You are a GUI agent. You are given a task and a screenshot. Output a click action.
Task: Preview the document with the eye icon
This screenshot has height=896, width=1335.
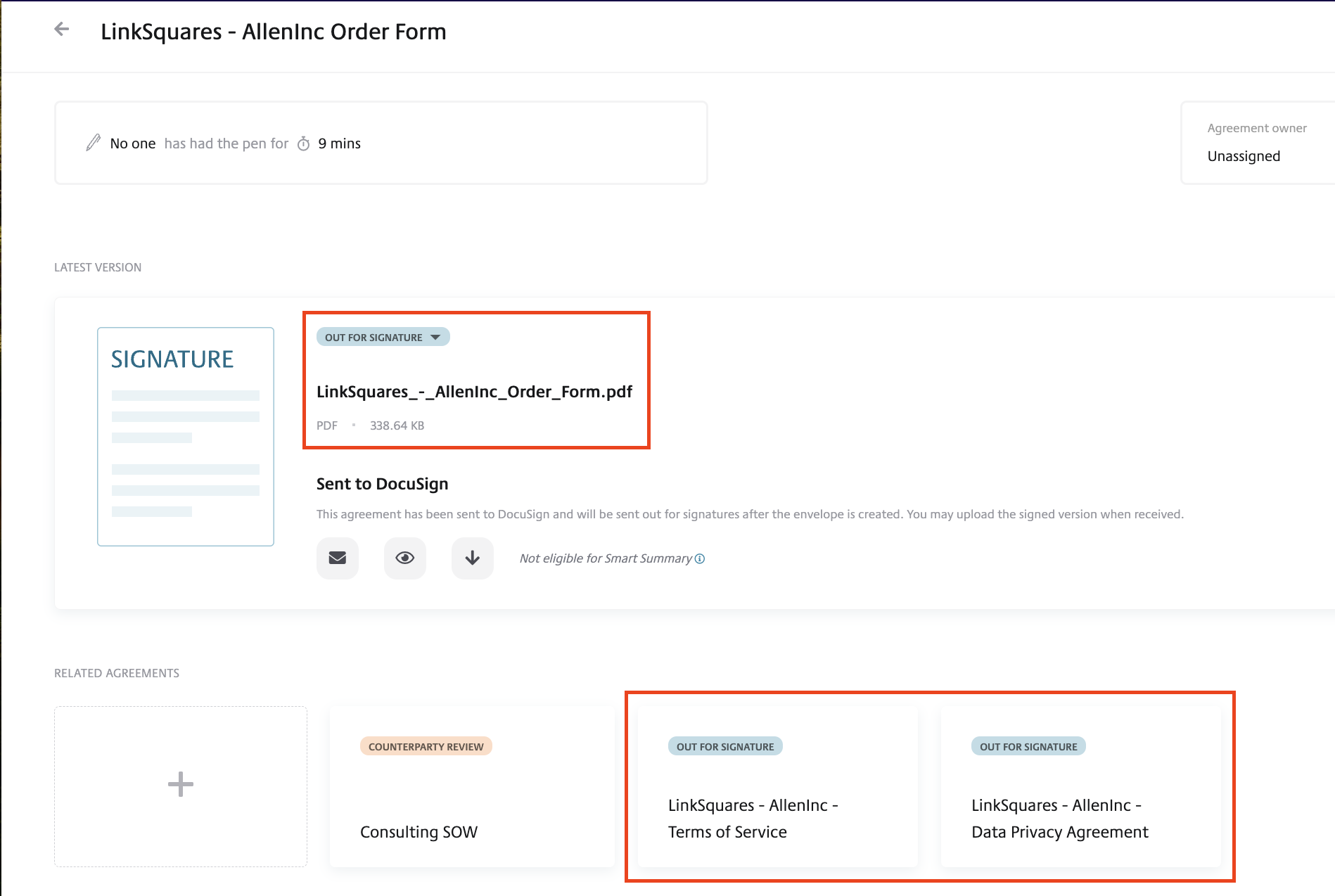pyautogui.click(x=405, y=558)
